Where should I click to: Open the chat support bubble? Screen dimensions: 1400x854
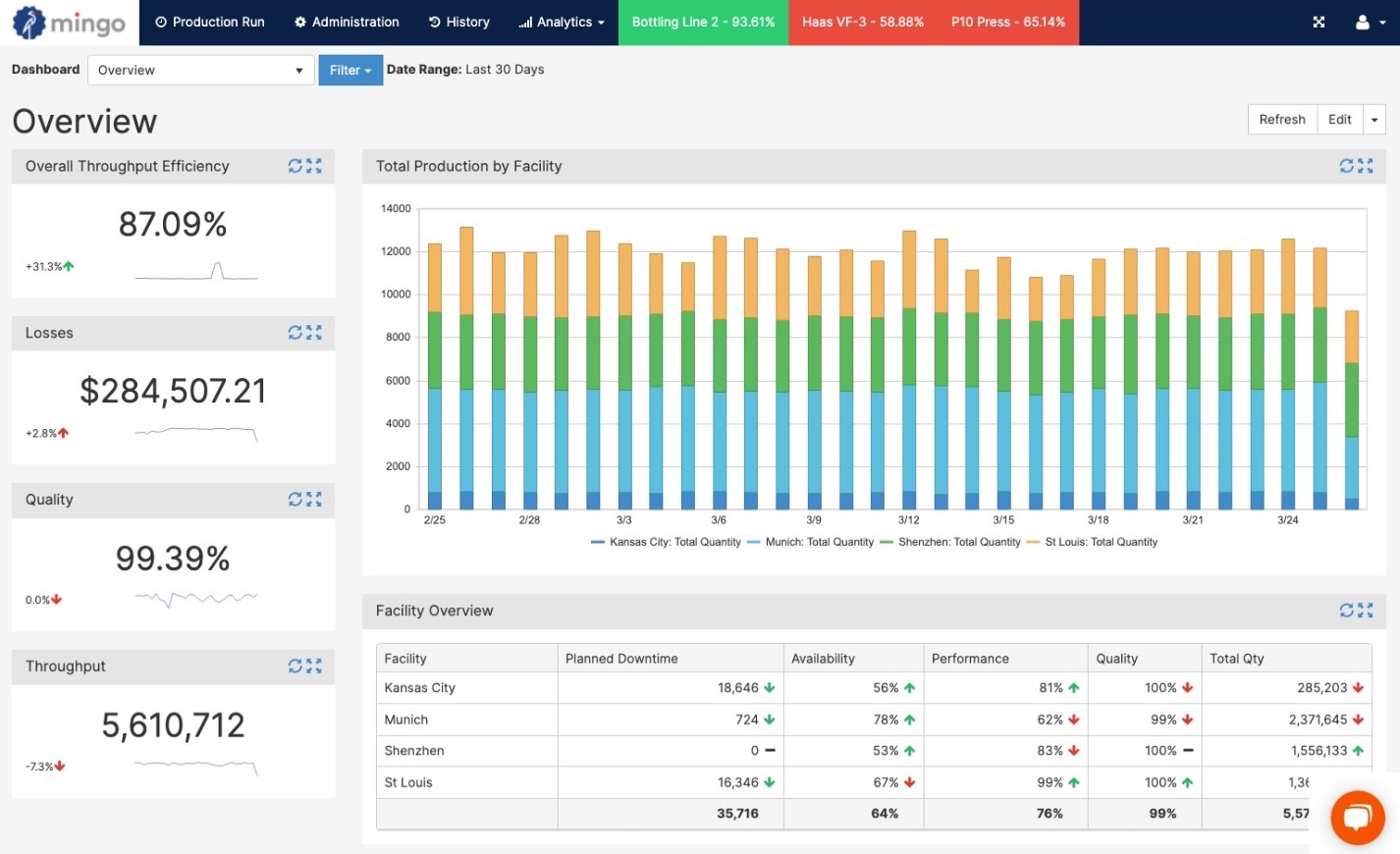(x=1357, y=818)
